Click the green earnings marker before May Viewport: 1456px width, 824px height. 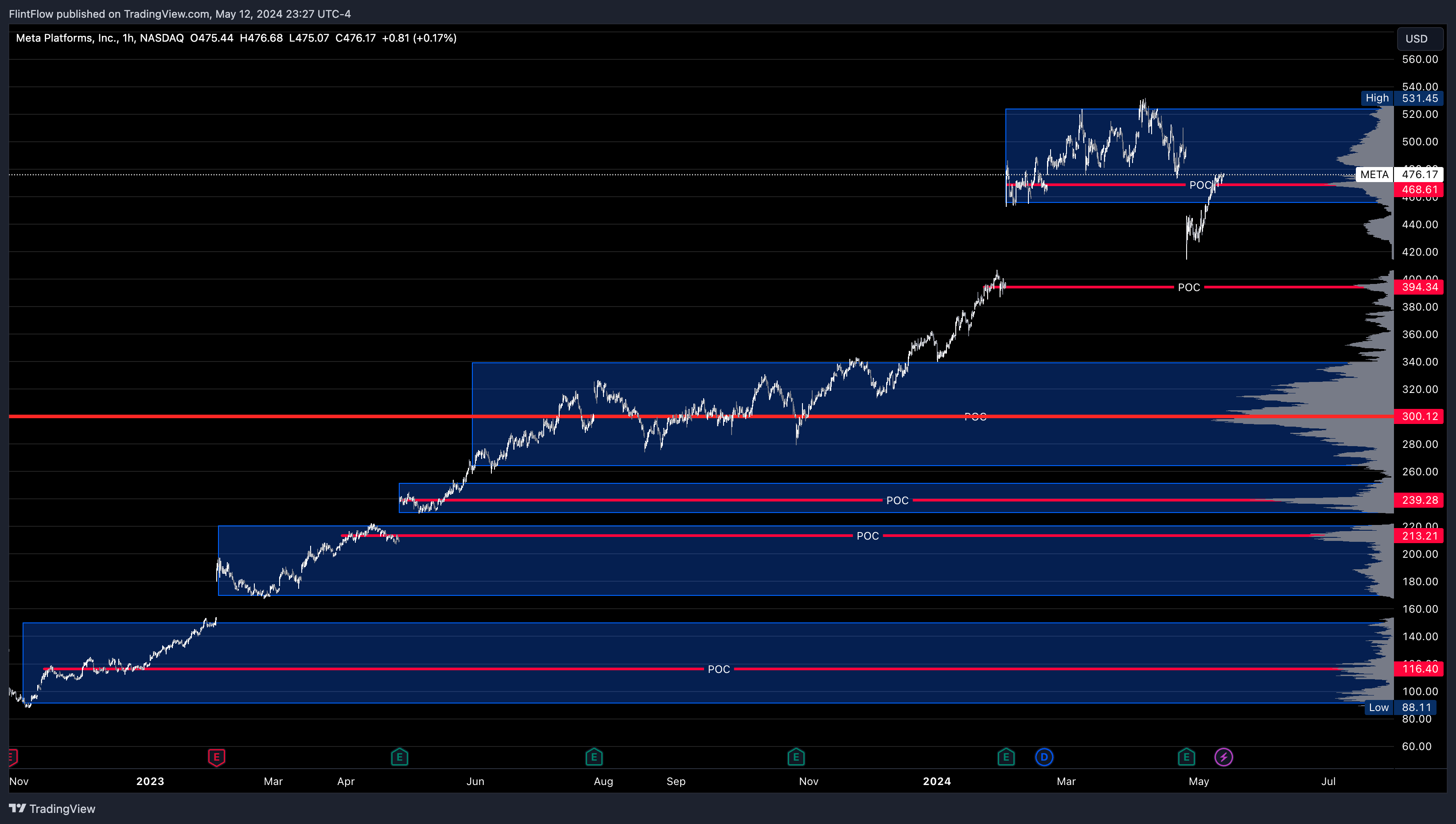point(1186,757)
